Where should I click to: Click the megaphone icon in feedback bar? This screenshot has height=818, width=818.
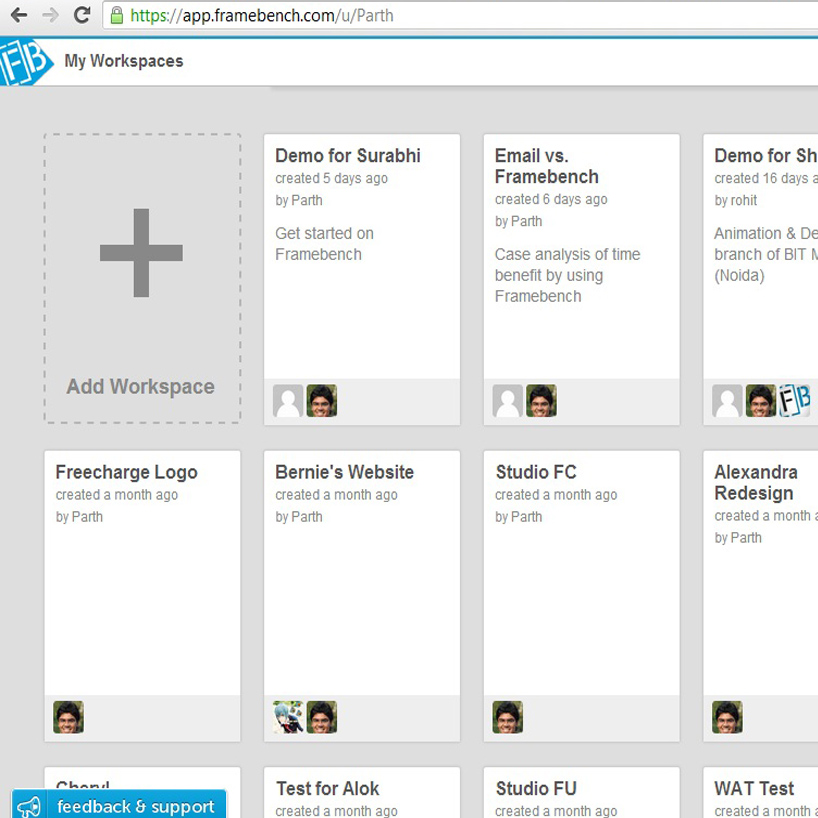click(x=29, y=806)
